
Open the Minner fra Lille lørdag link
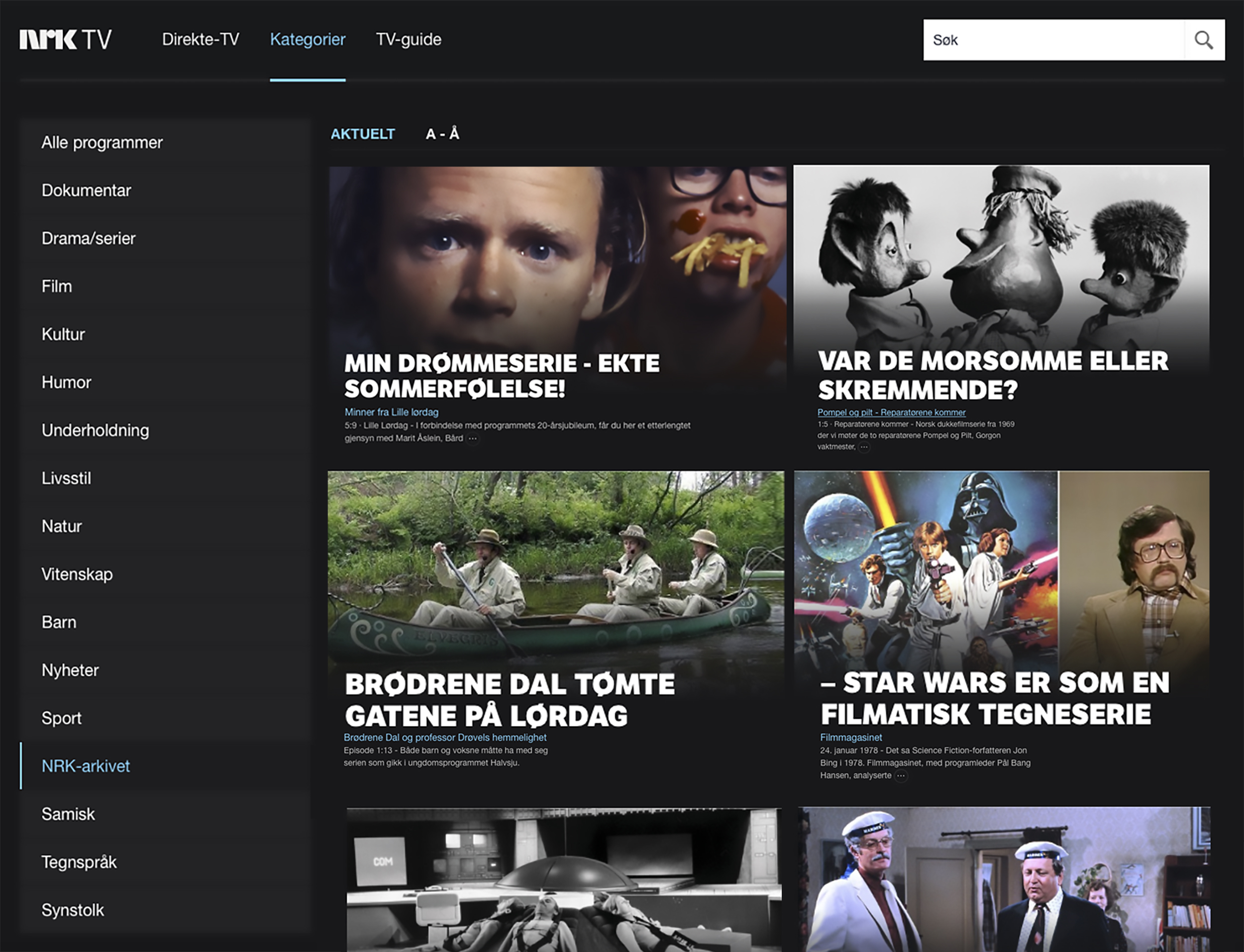tap(392, 412)
